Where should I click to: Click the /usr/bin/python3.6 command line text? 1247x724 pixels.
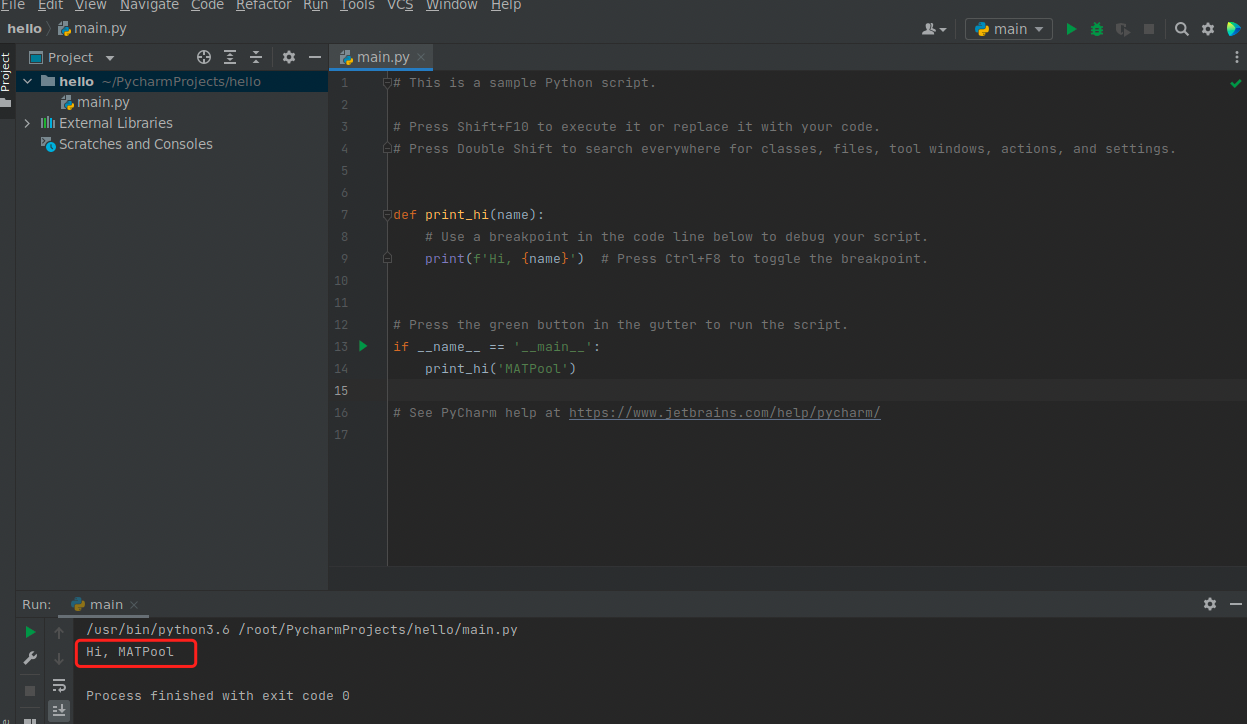pos(302,630)
